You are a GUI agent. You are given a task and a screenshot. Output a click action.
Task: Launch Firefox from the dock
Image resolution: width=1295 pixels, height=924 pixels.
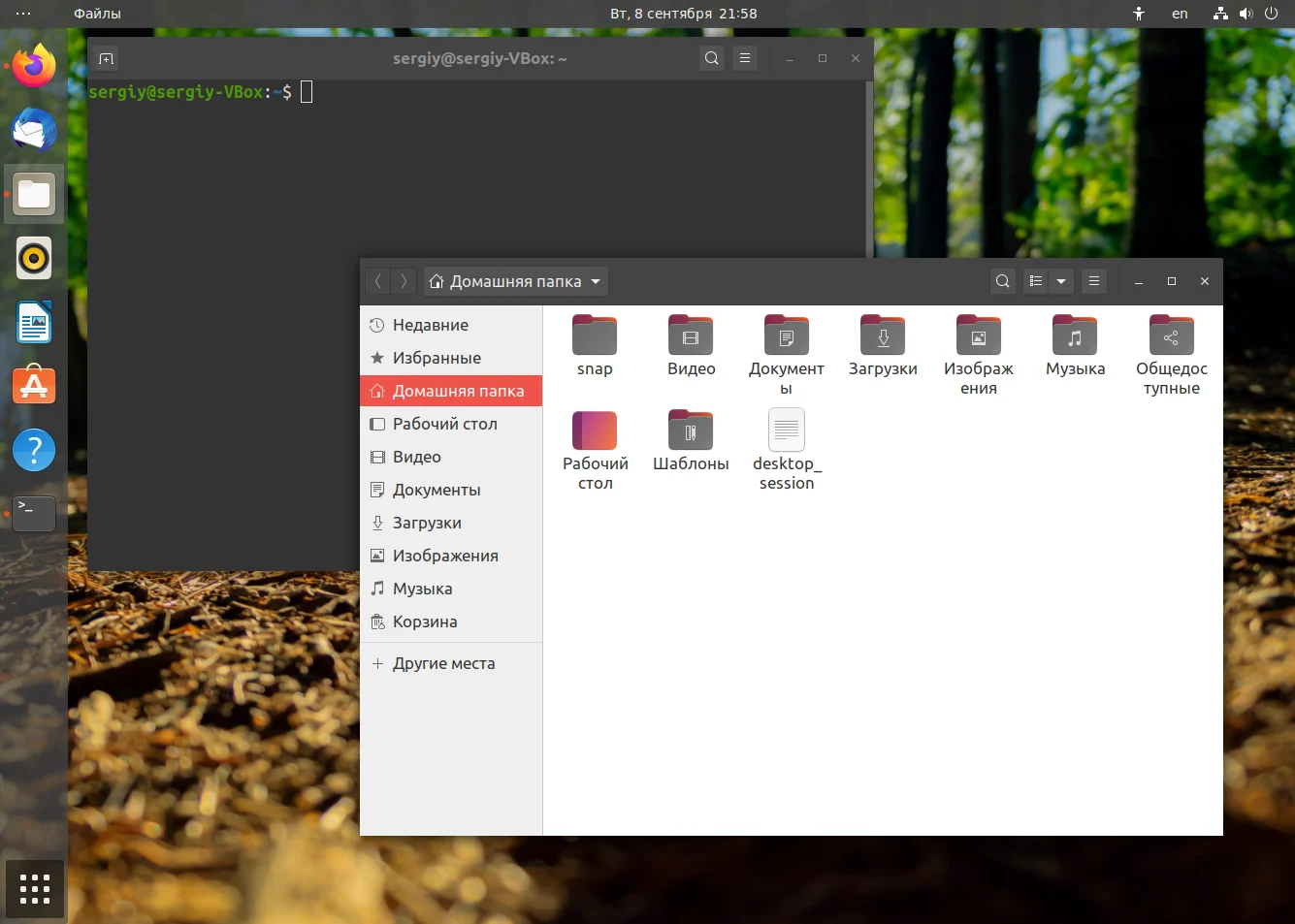click(x=34, y=66)
